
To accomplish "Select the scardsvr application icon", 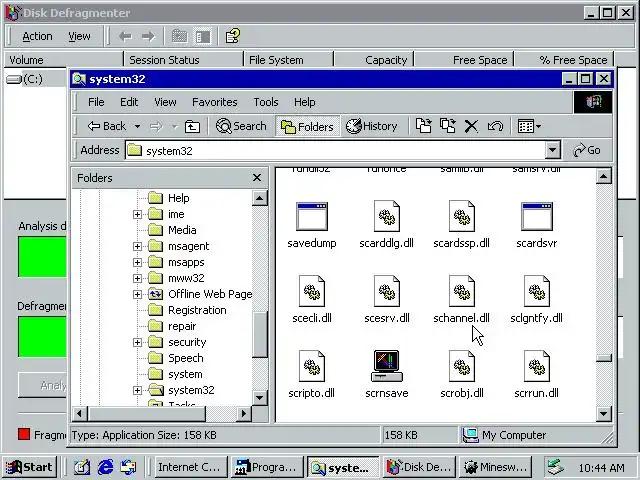I will pos(537,216).
